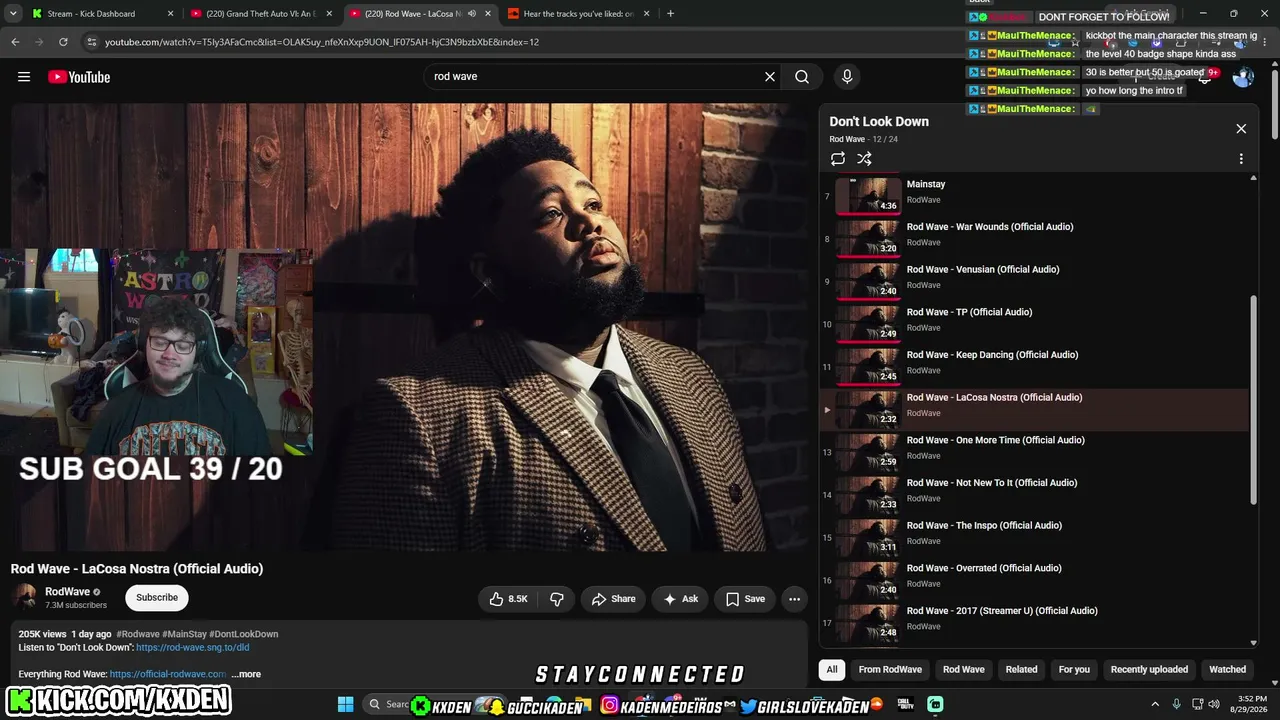Select the 'Watched' filter chip
1280x720 pixels.
click(x=1227, y=669)
